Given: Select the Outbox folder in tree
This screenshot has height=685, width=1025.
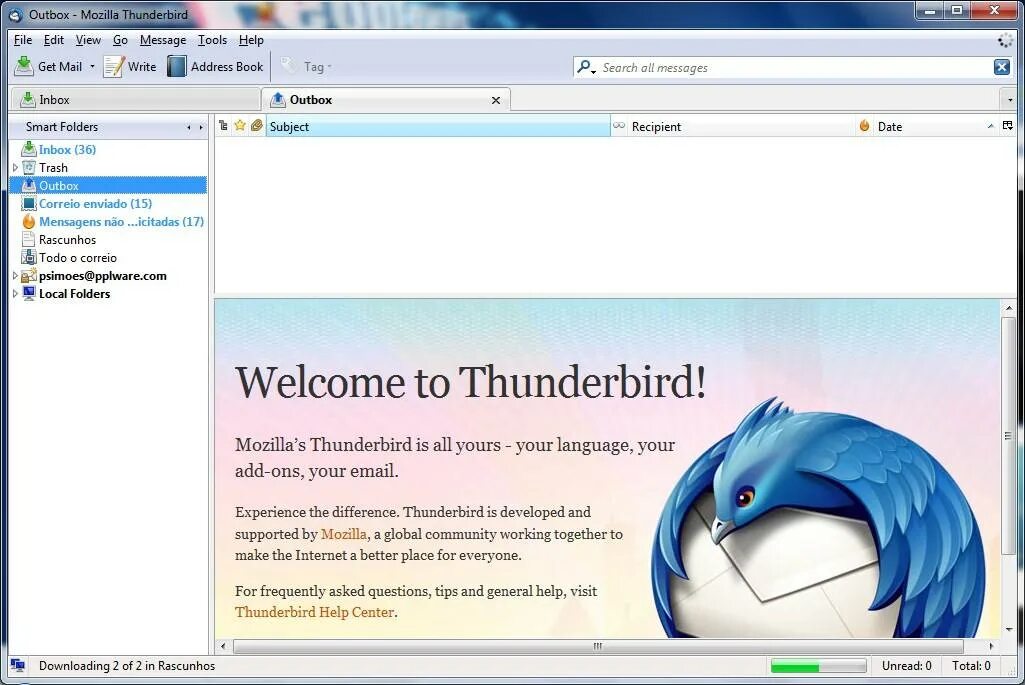Looking at the screenshot, I should point(108,186).
